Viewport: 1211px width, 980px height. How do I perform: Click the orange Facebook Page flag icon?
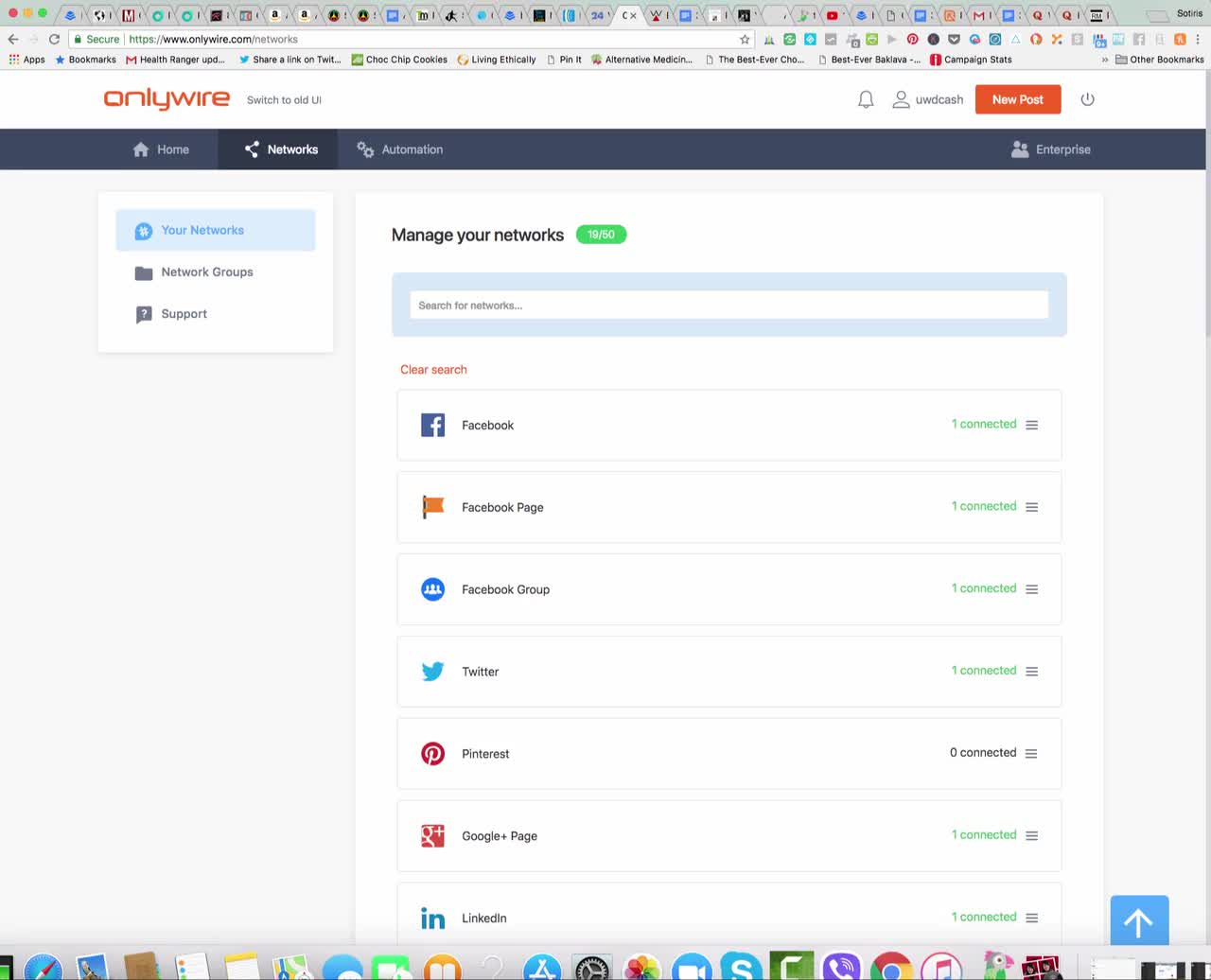coord(432,507)
